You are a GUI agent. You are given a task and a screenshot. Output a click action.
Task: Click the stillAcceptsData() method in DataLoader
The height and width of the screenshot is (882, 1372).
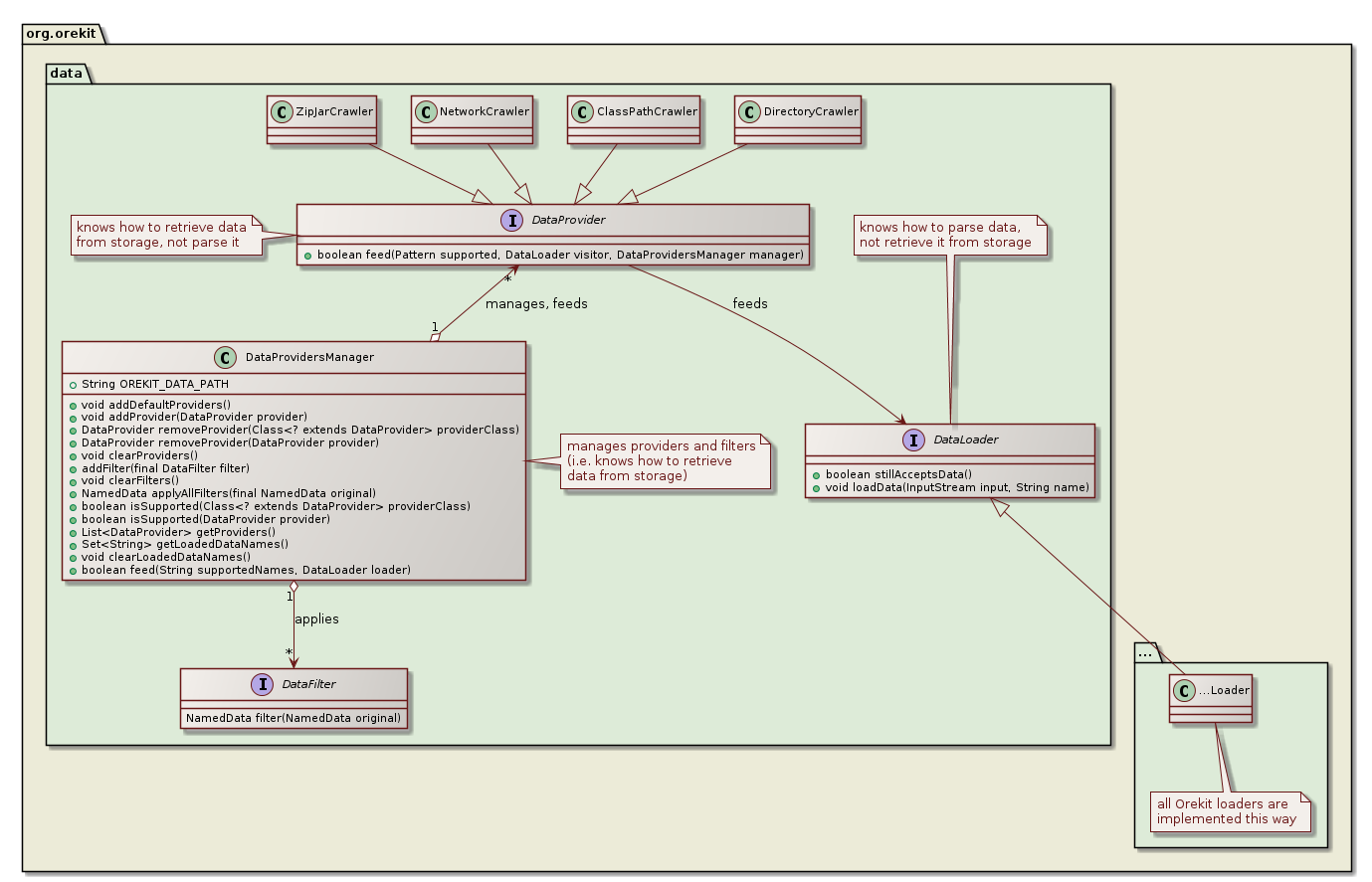pos(898,474)
